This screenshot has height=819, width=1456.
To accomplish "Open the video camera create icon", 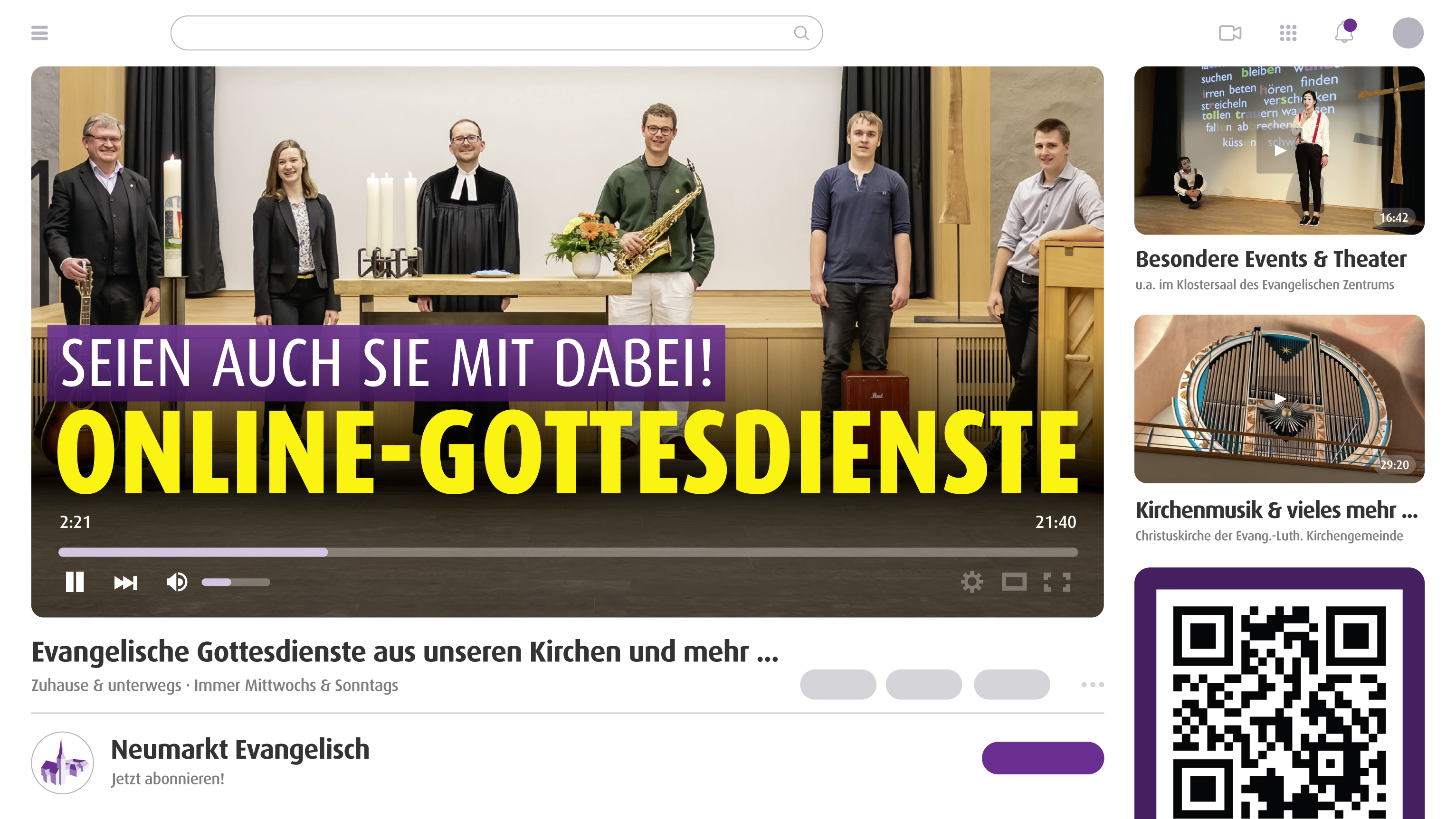I will 1230,33.
